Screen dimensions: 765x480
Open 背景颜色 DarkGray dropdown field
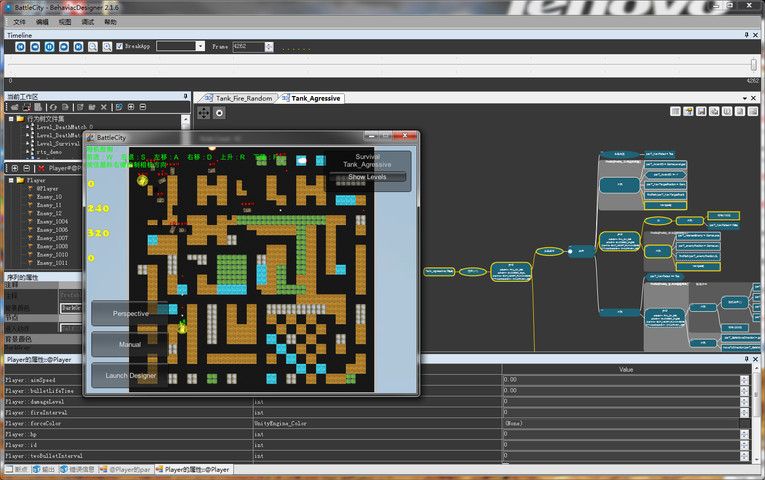[x=71, y=308]
